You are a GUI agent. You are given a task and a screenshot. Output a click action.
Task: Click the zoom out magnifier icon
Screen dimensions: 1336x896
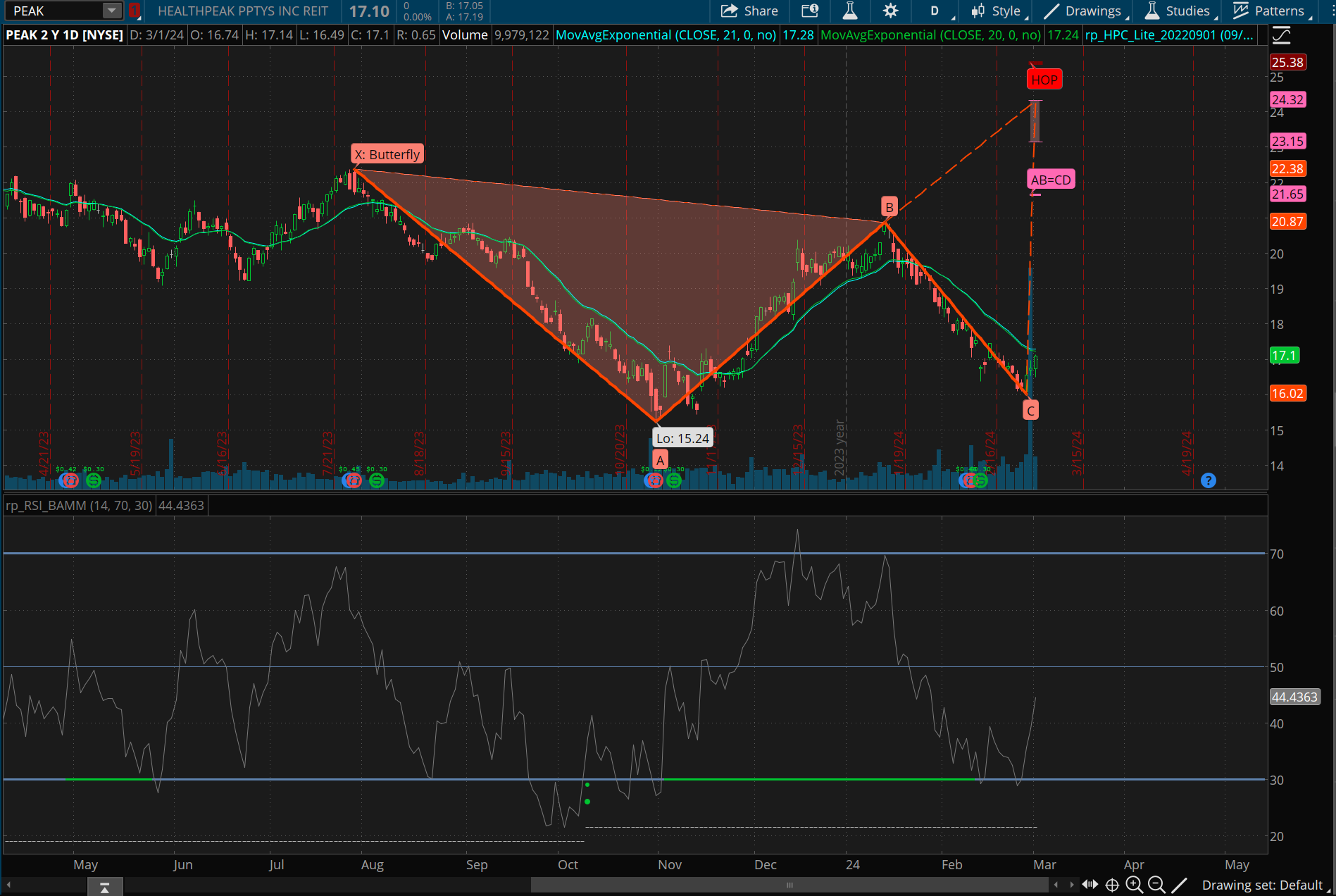click(x=1156, y=885)
